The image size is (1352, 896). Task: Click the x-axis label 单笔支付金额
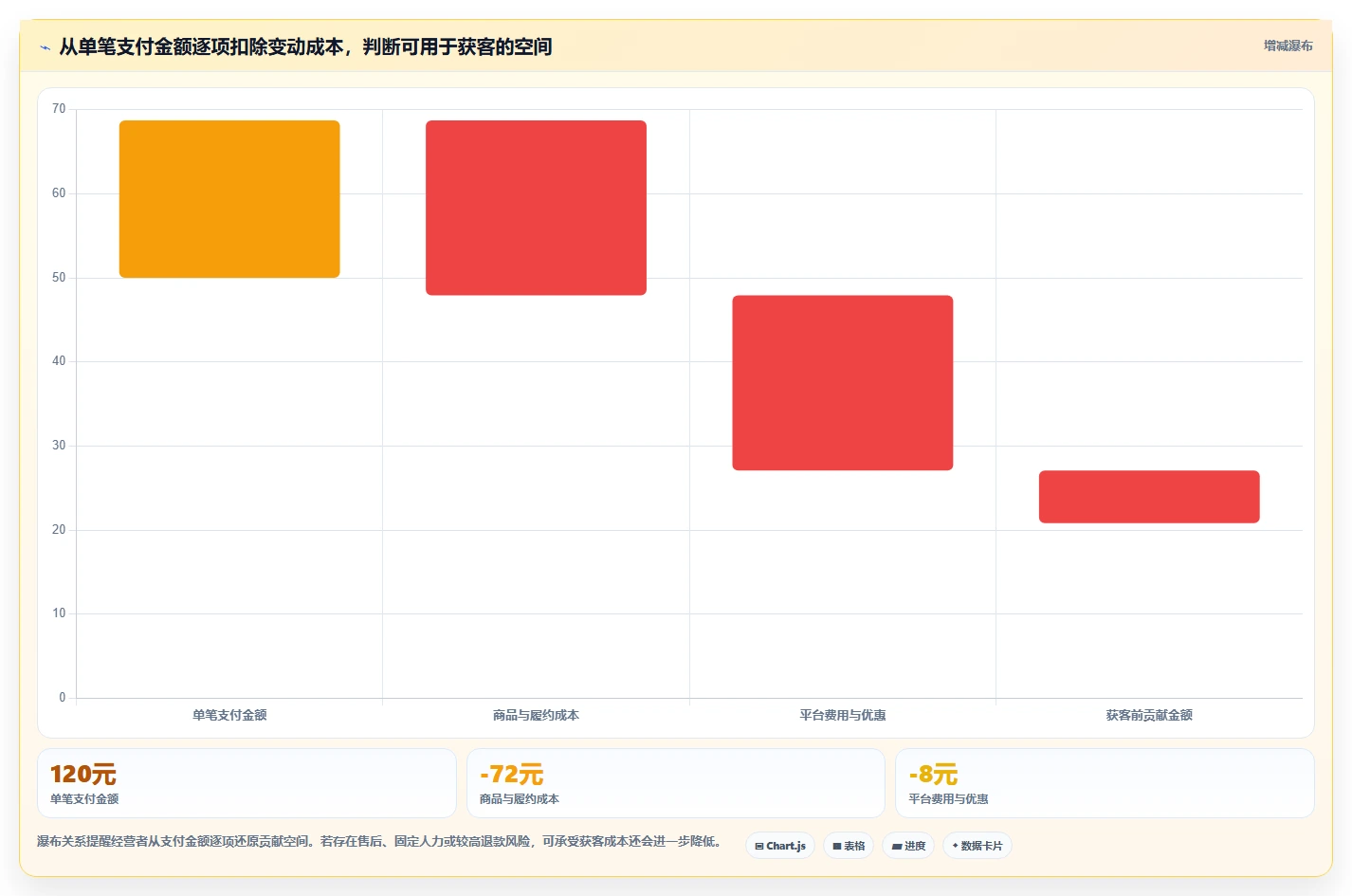point(229,715)
